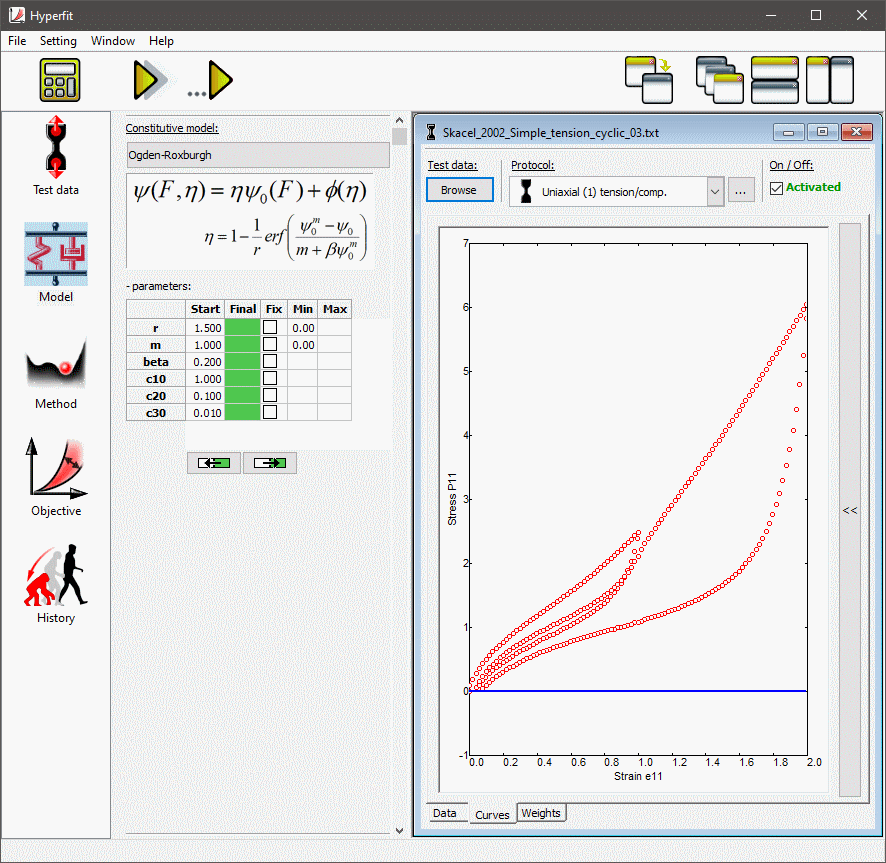Click Start value 1.000 for c10
The image size is (886, 863).
pyautogui.click(x=205, y=379)
